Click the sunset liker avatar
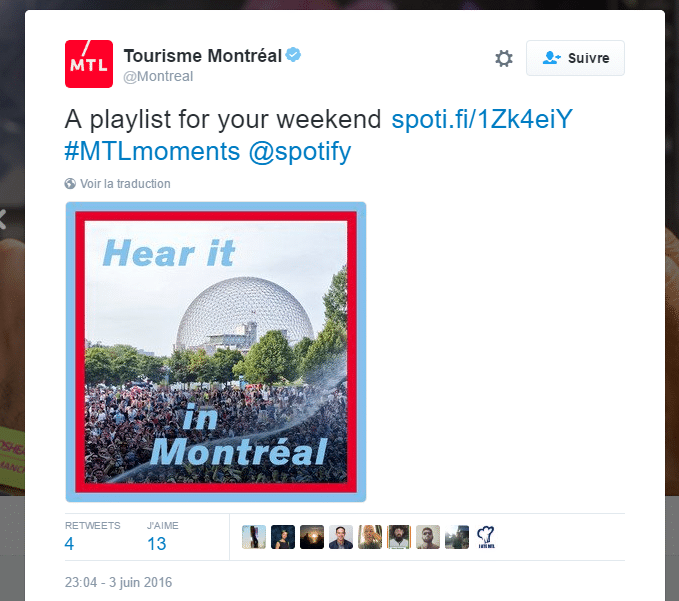 point(312,537)
